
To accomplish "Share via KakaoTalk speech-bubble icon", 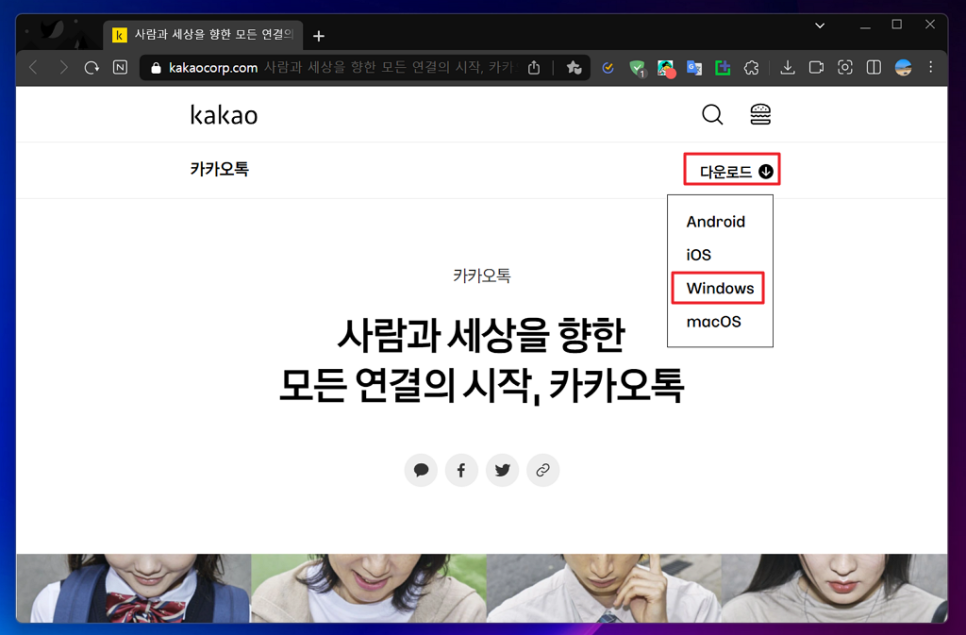I will click(421, 471).
